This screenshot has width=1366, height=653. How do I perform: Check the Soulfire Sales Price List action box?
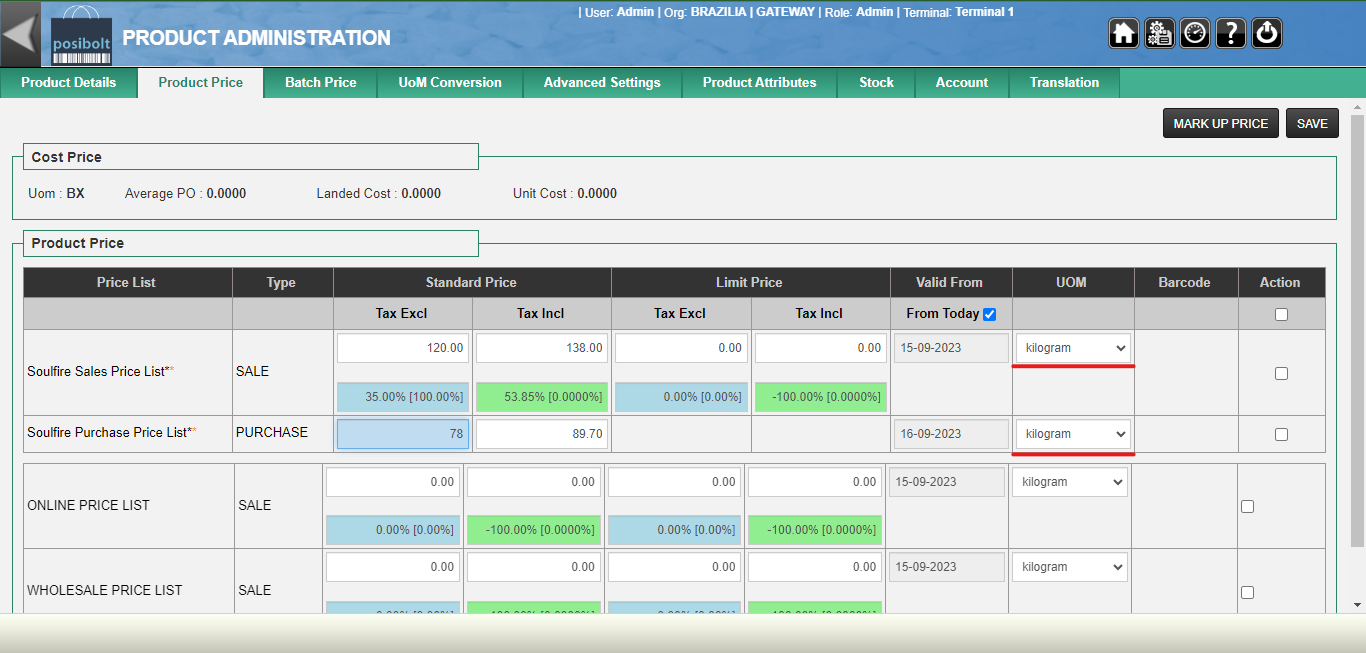point(1281,373)
